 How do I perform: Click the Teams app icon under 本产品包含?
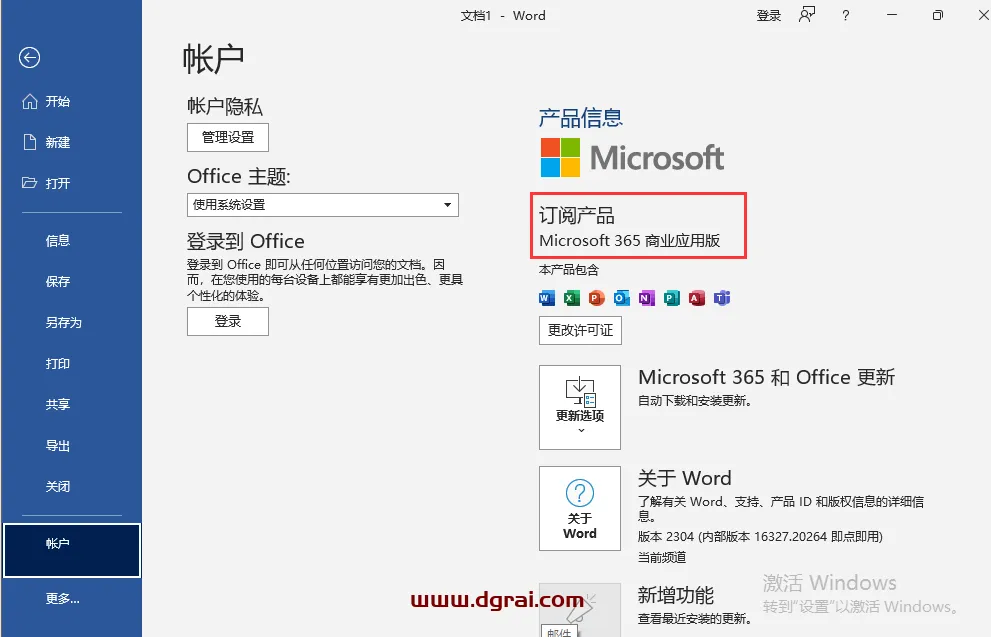722,298
